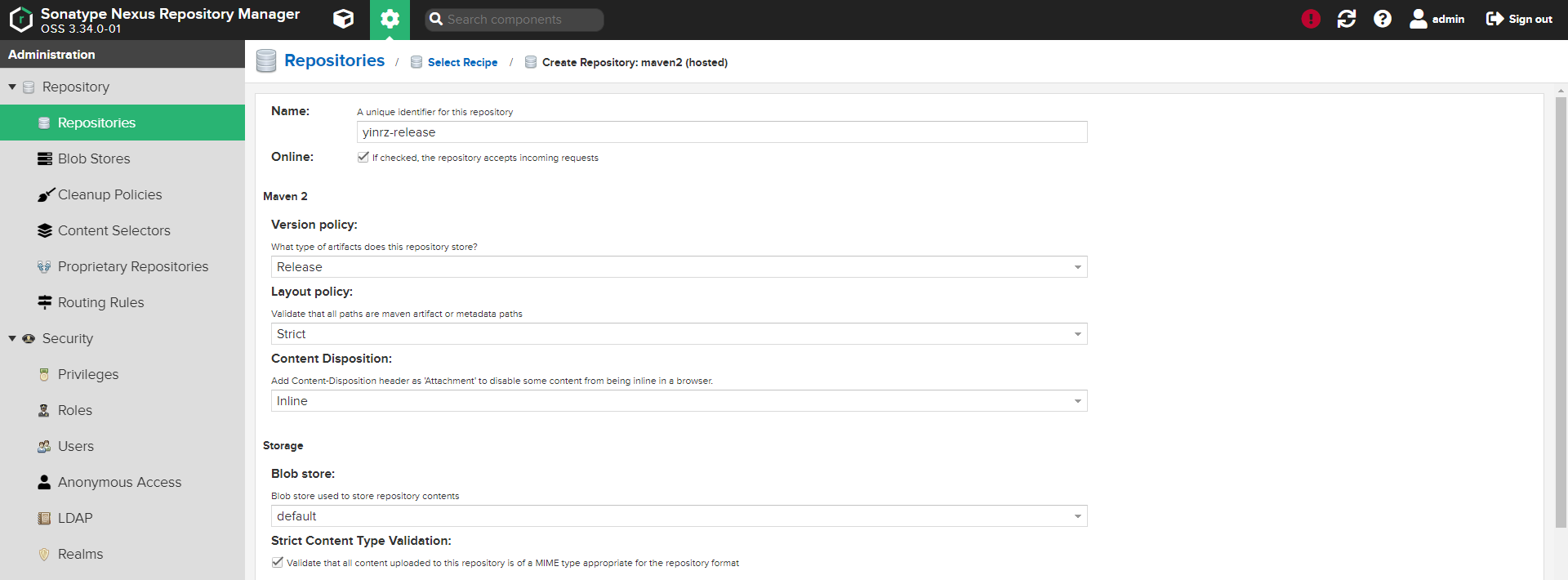Click the Sonatype Nexus logo icon
The width and height of the screenshot is (1568, 580).
[21, 20]
